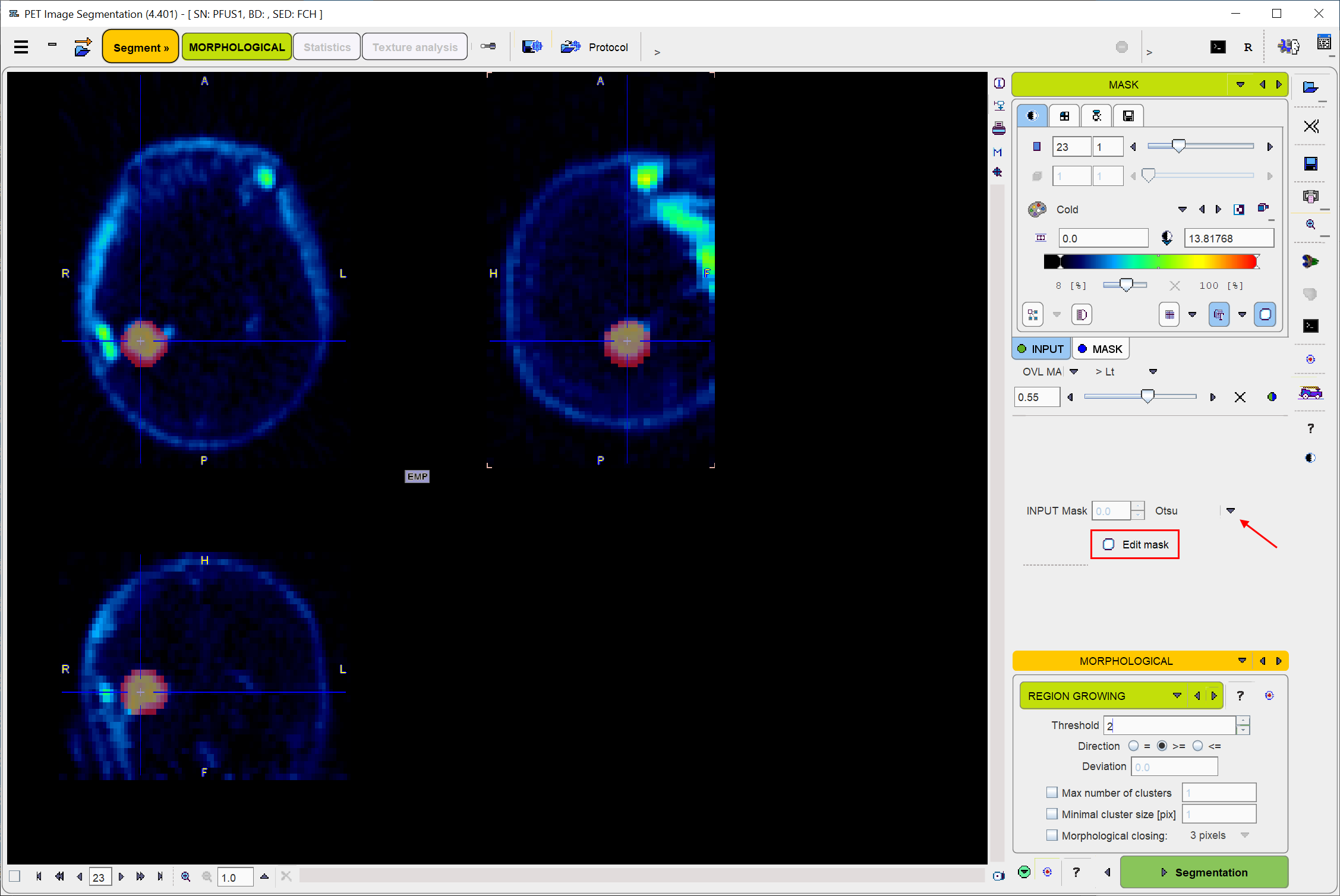The width and height of the screenshot is (1340, 896).
Task: Click the color palette icon next to Cold
Action: [x=1037, y=209]
